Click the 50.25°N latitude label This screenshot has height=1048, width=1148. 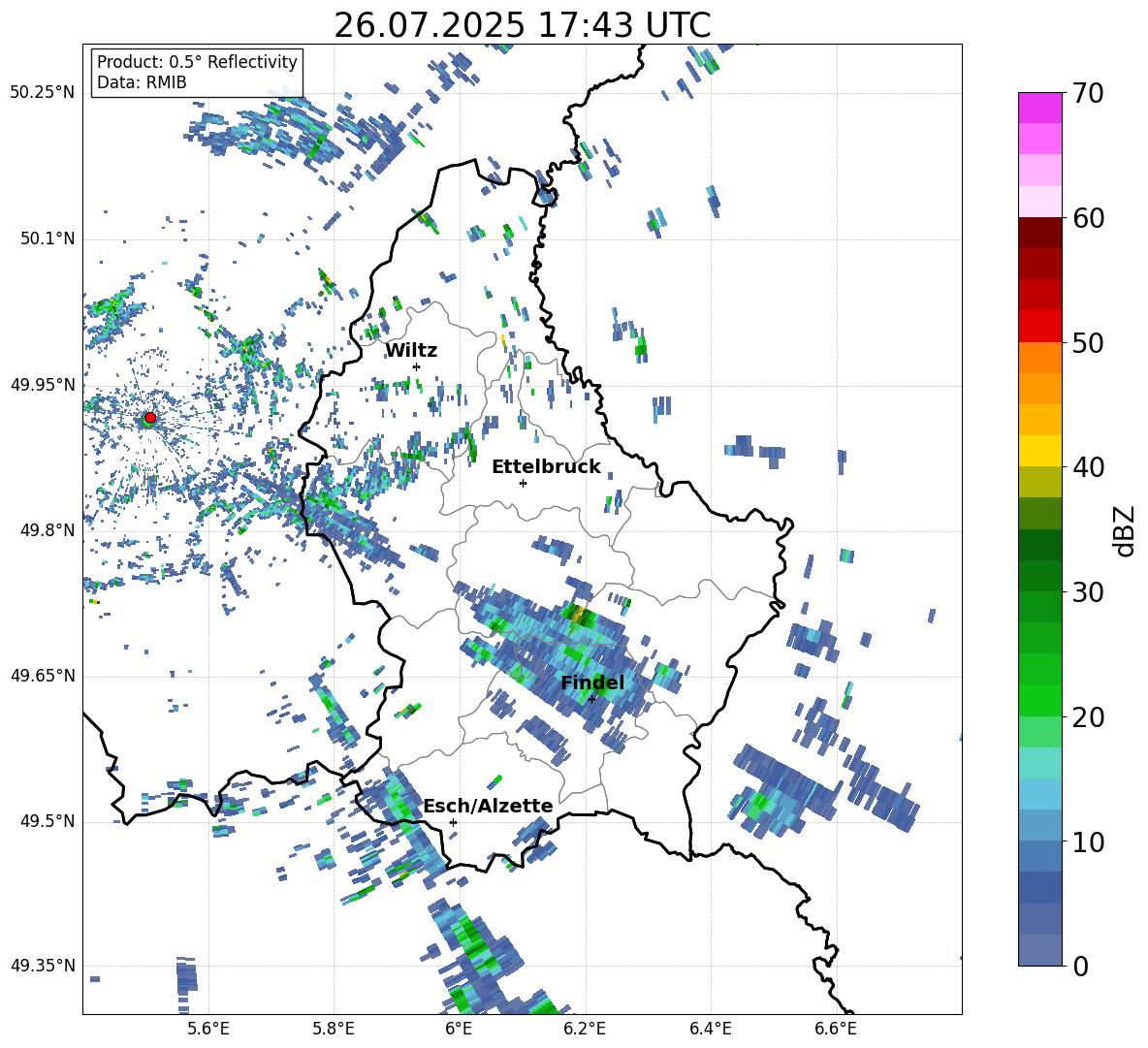pyautogui.click(x=43, y=93)
